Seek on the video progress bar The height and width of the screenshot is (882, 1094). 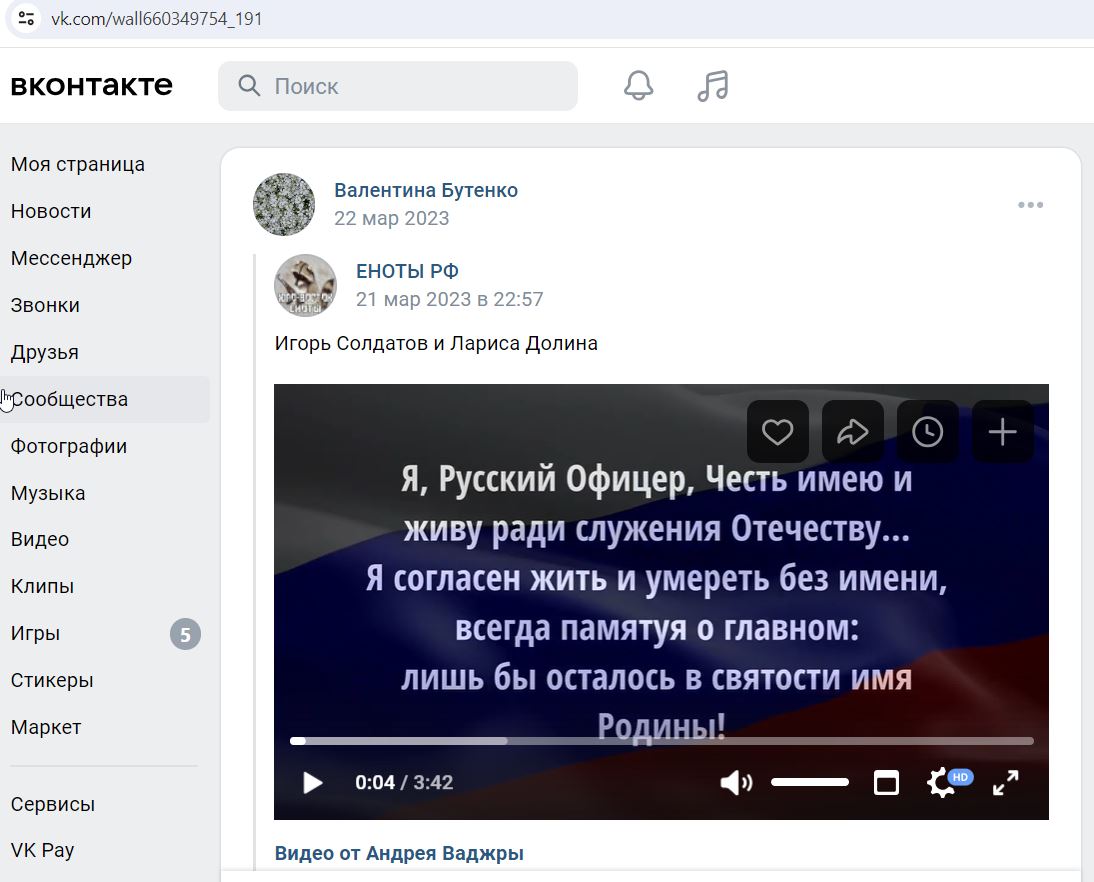(x=661, y=741)
